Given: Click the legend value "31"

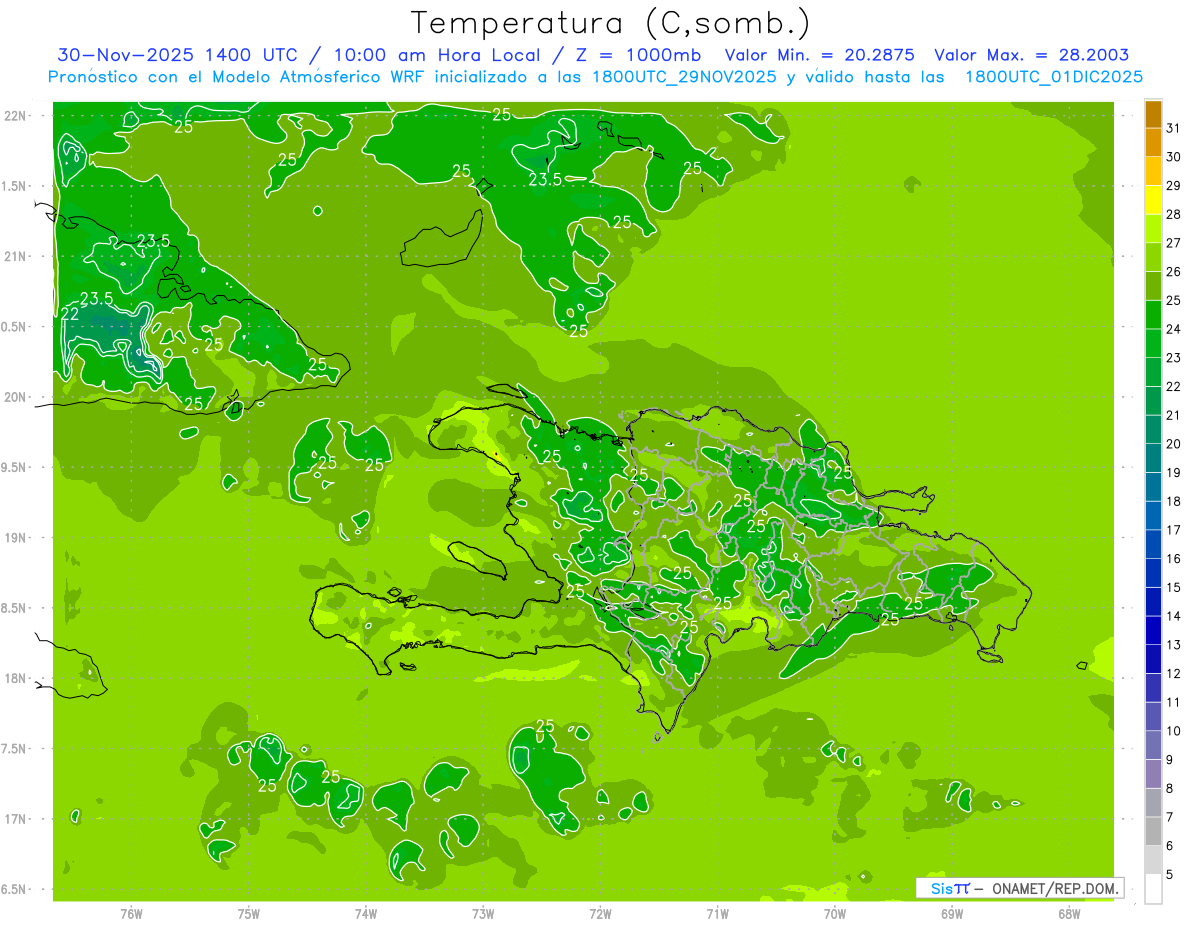Looking at the screenshot, I should point(1173,128).
